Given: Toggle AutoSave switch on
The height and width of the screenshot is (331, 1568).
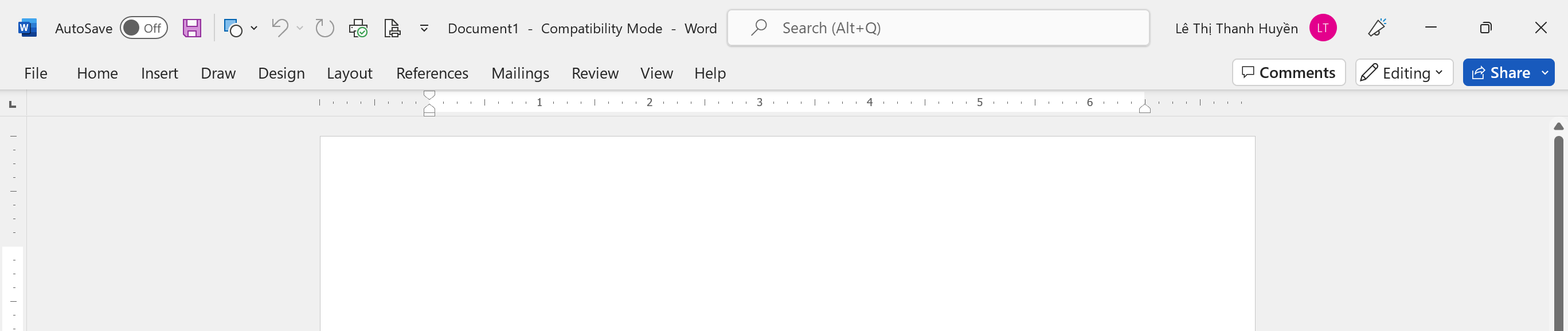Looking at the screenshot, I should [144, 28].
